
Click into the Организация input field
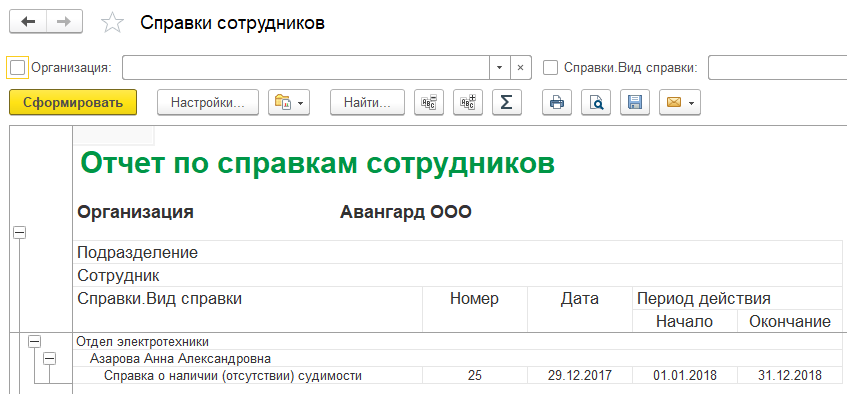tap(306, 68)
